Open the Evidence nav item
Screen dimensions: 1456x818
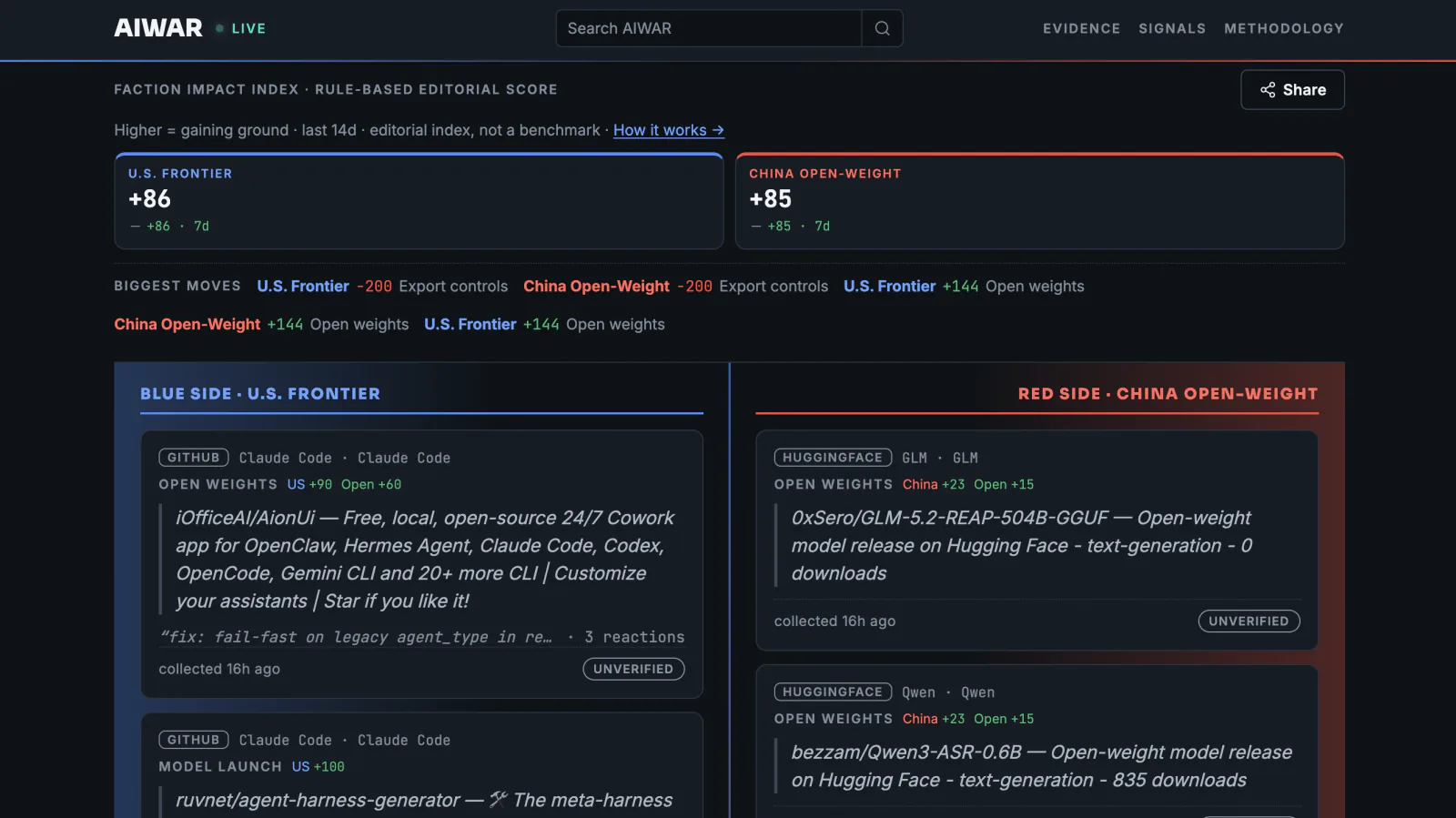pos(1081,28)
